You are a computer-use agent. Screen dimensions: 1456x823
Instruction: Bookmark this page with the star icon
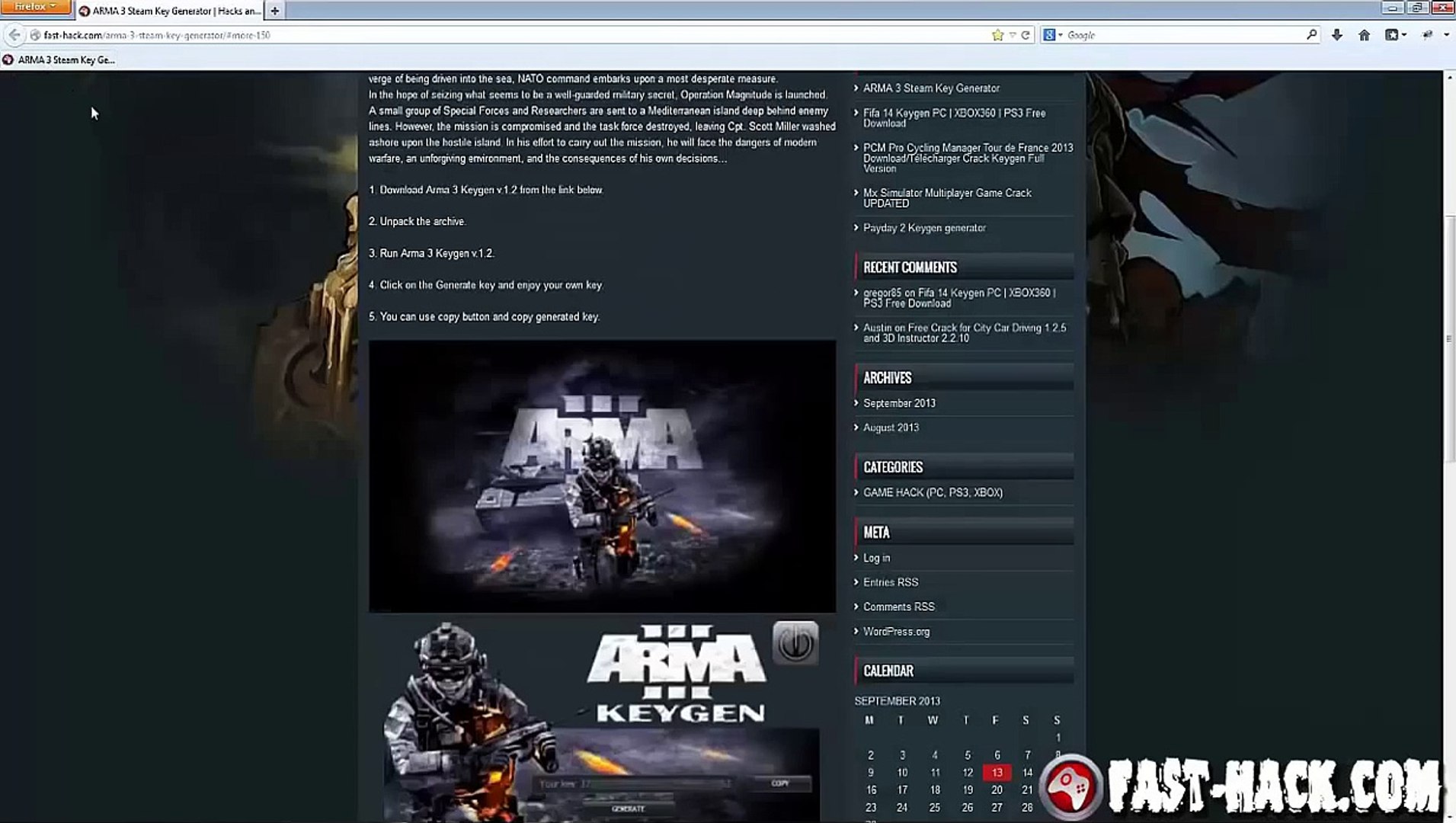[x=997, y=35]
